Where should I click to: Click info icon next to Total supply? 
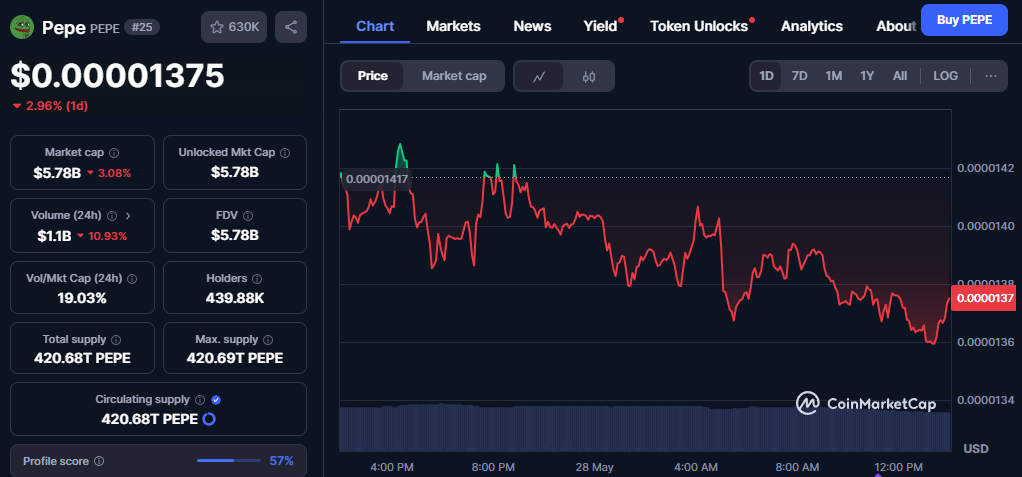pos(116,340)
